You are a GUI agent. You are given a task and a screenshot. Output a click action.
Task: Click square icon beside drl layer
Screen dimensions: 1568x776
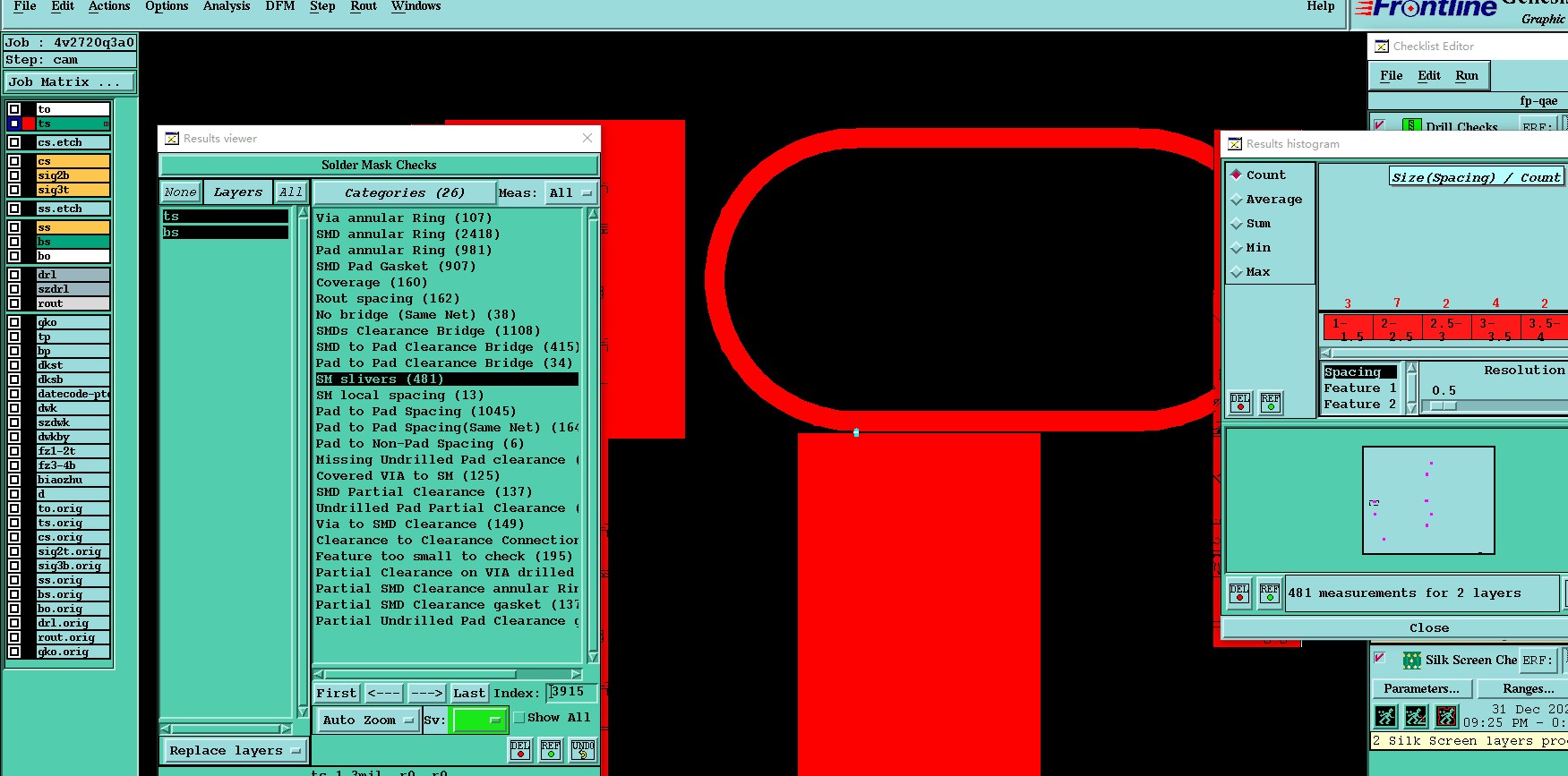point(14,275)
